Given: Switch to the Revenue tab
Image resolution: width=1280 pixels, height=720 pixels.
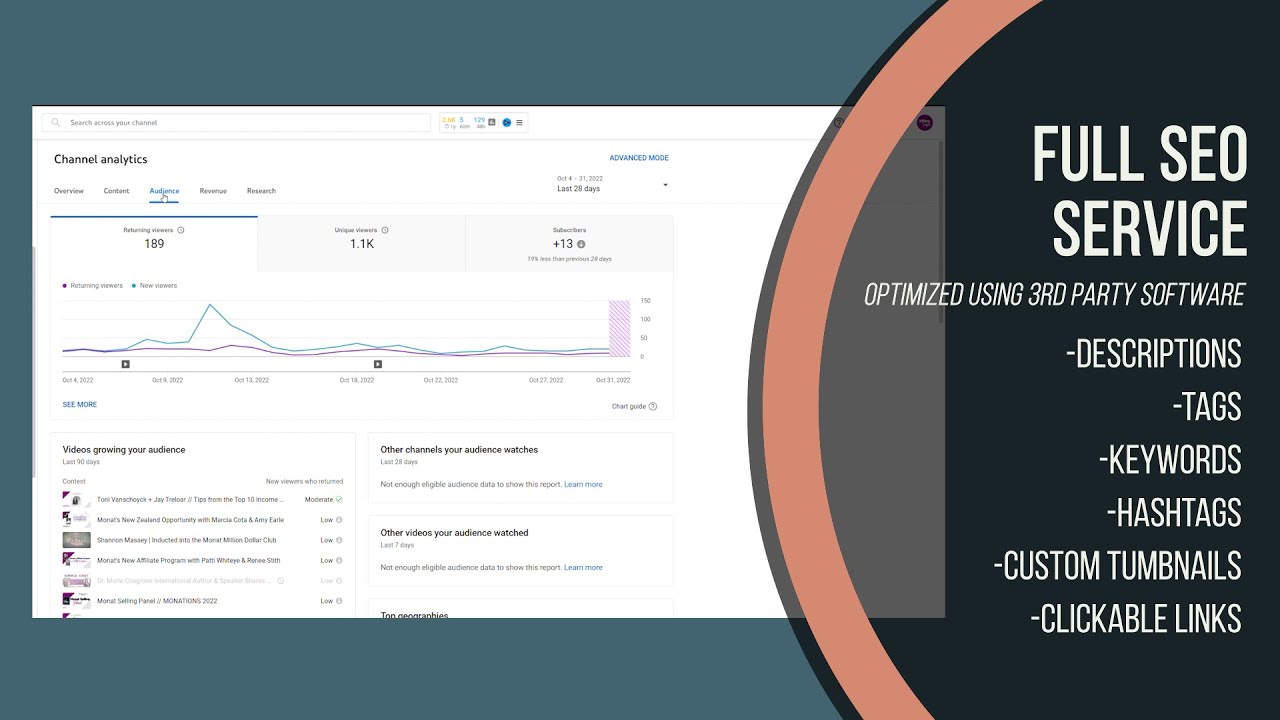Looking at the screenshot, I should (x=213, y=191).
